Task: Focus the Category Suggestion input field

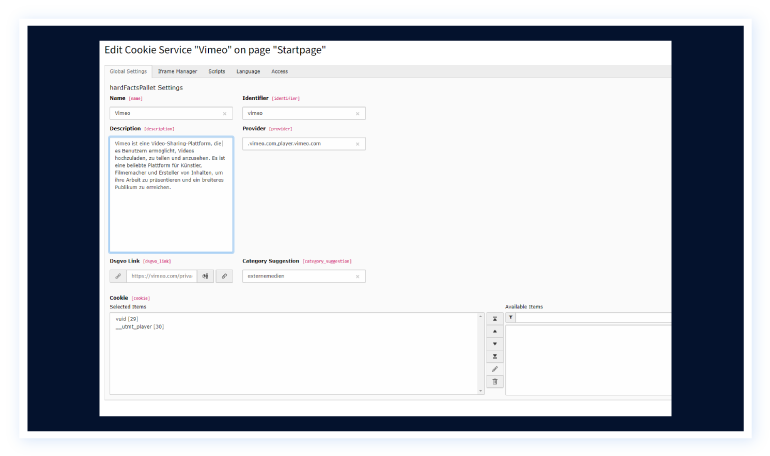Action: click(303, 276)
